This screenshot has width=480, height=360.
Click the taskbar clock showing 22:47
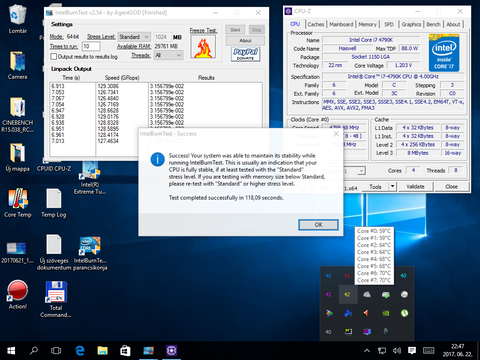pyautogui.click(x=457, y=350)
